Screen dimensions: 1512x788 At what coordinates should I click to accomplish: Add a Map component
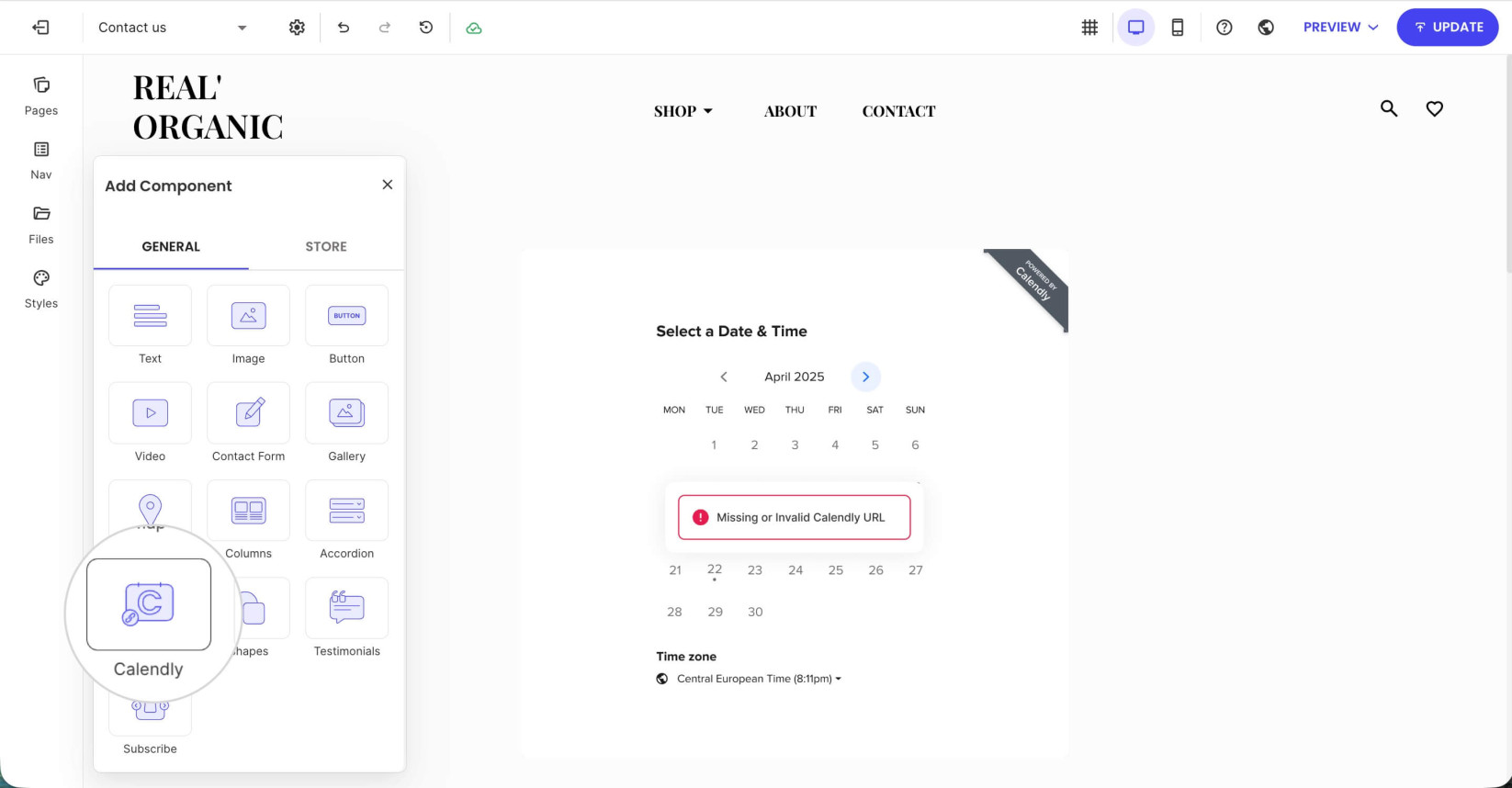click(150, 505)
